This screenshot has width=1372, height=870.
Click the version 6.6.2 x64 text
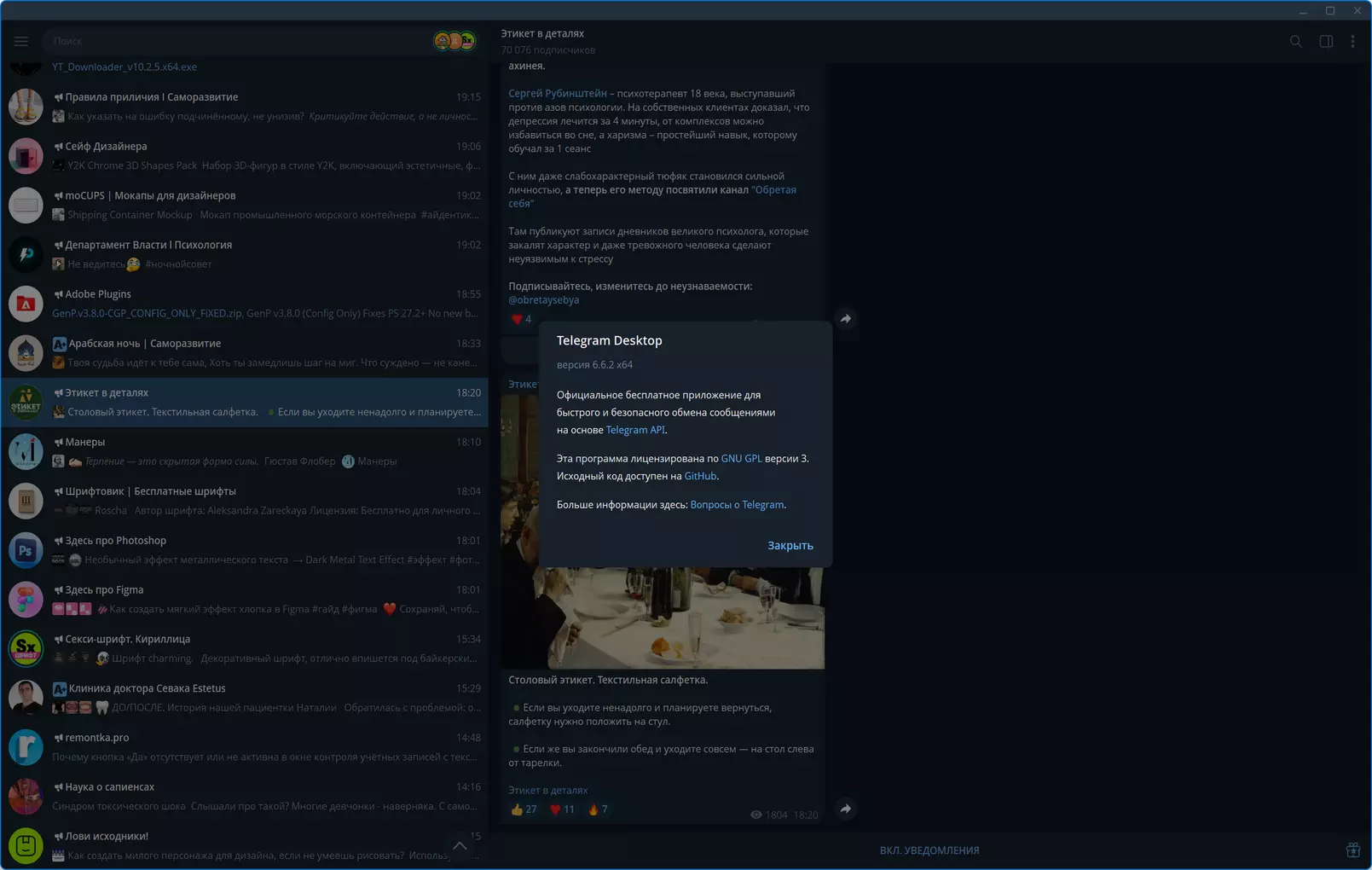(x=594, y=365)
